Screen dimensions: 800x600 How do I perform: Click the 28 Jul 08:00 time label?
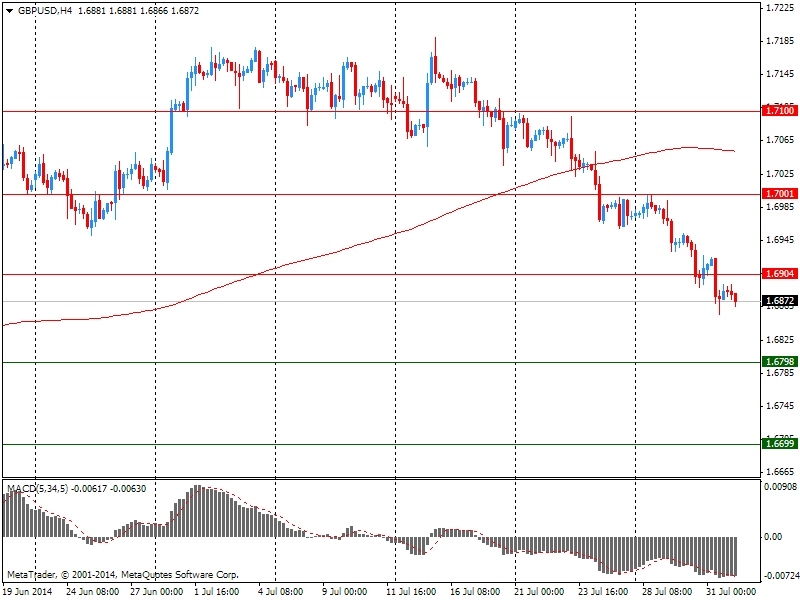667,592
